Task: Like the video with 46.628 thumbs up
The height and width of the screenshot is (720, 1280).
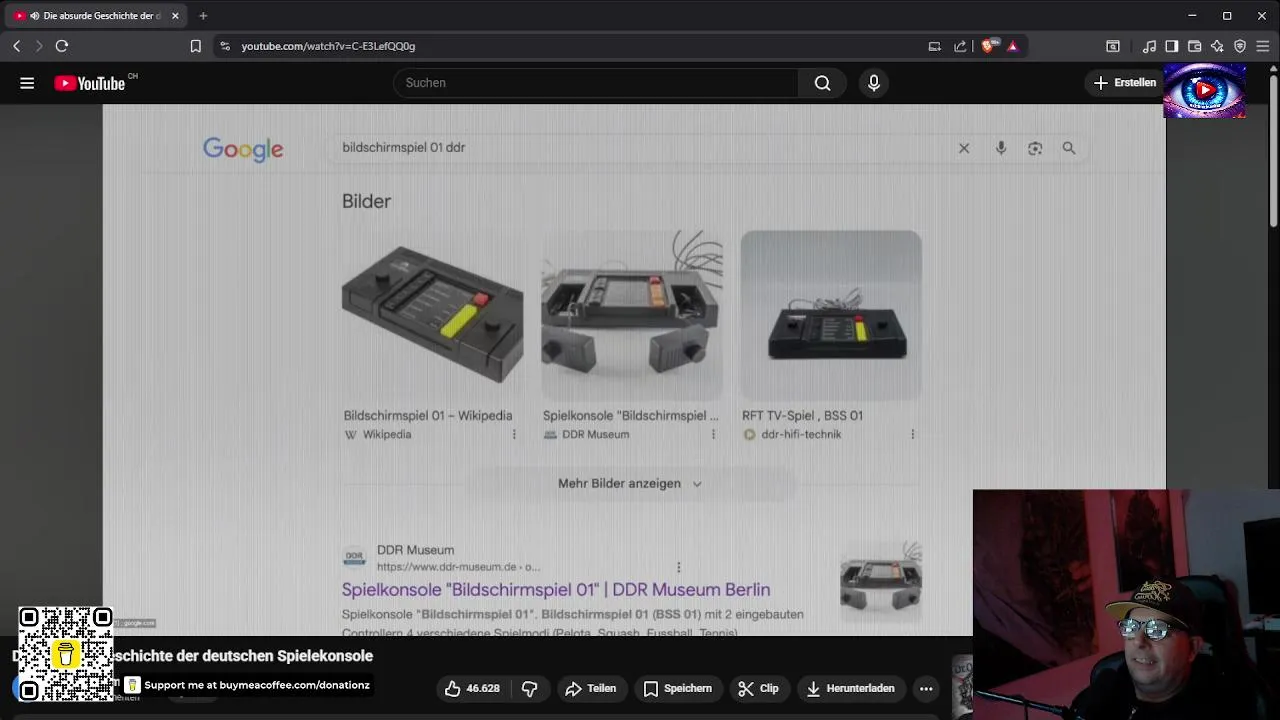Action: coord(472,688)
